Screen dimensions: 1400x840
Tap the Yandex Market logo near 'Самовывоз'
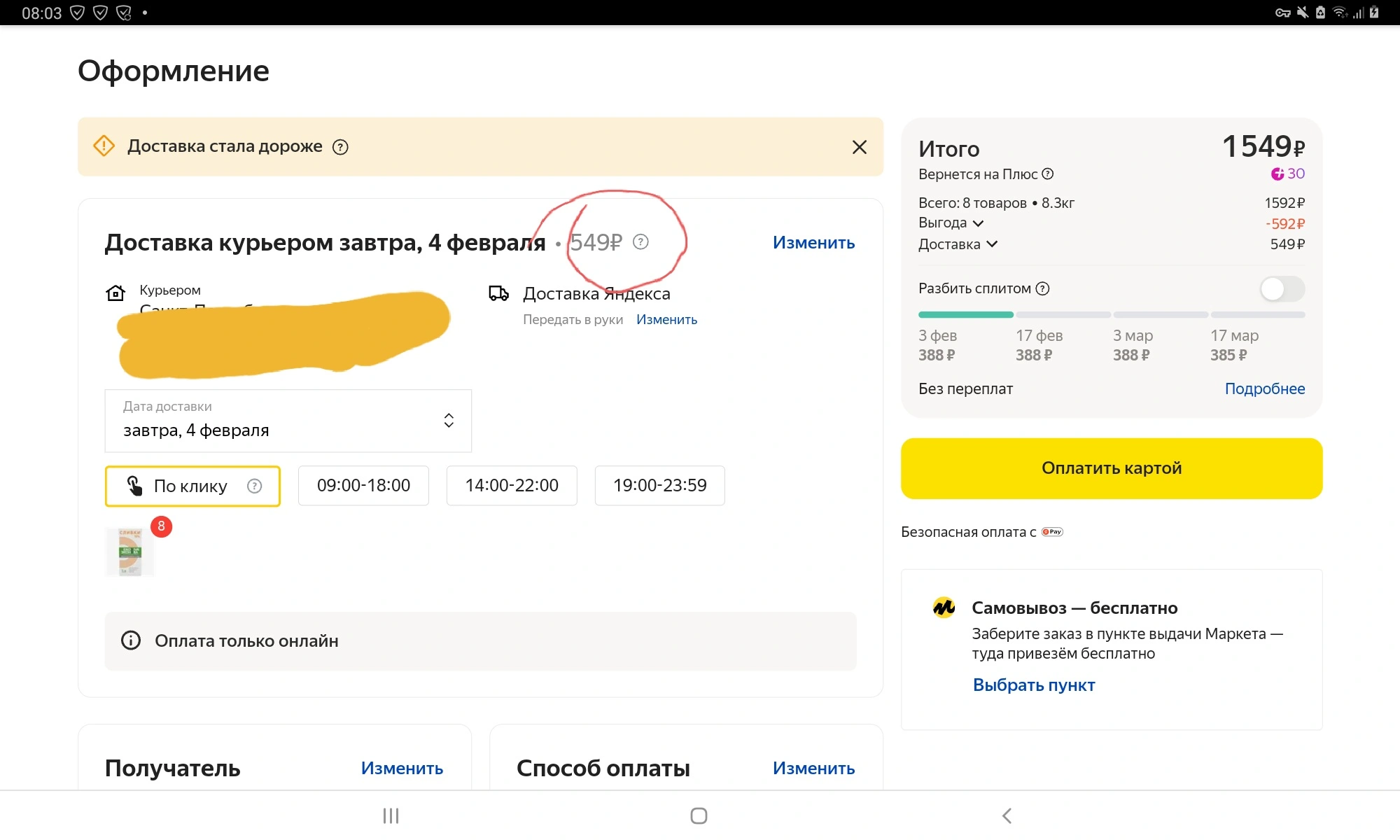944,608
